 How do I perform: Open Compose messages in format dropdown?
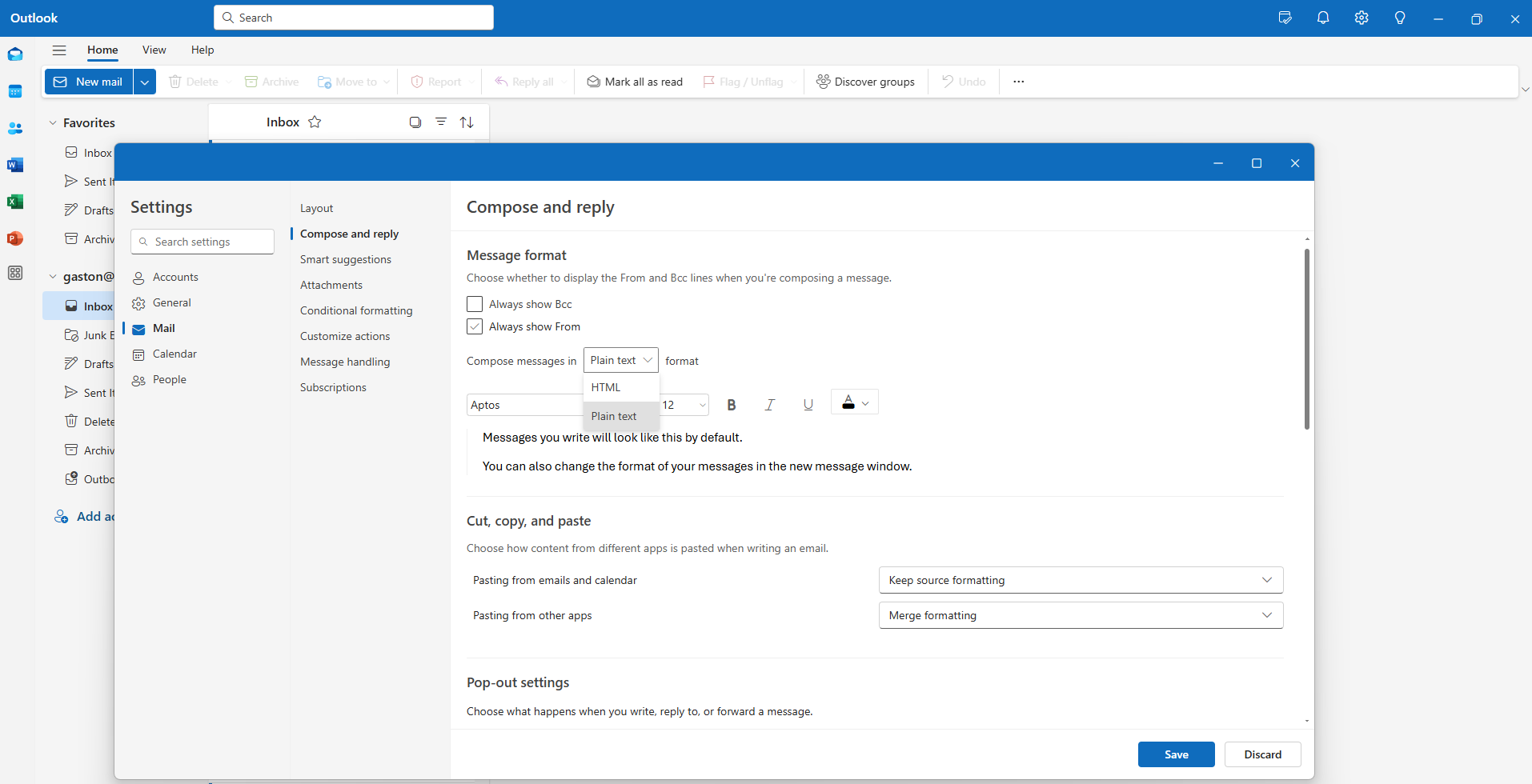[621, 360]
